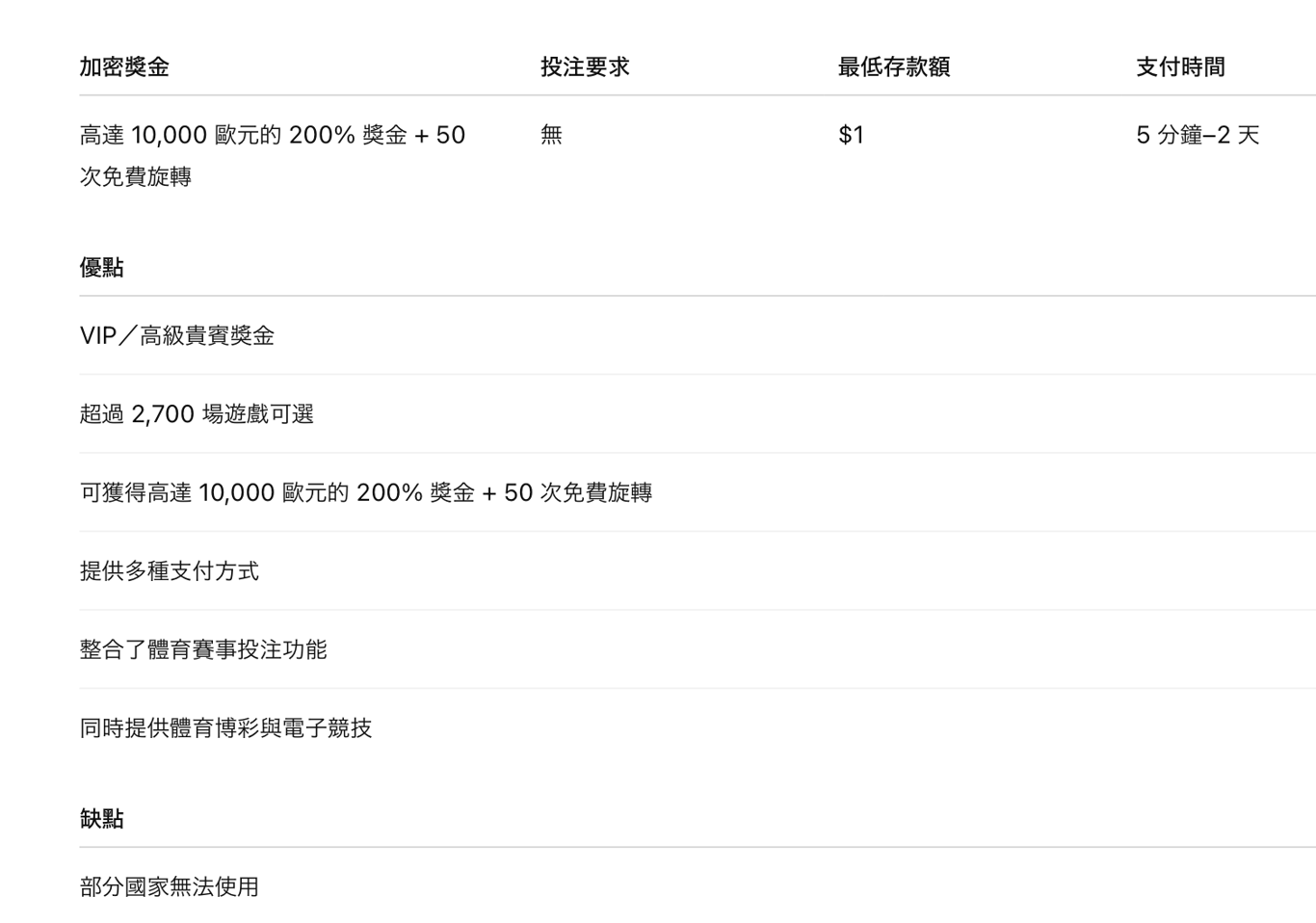Click the 支付時間 column header

click(1180, 66)
